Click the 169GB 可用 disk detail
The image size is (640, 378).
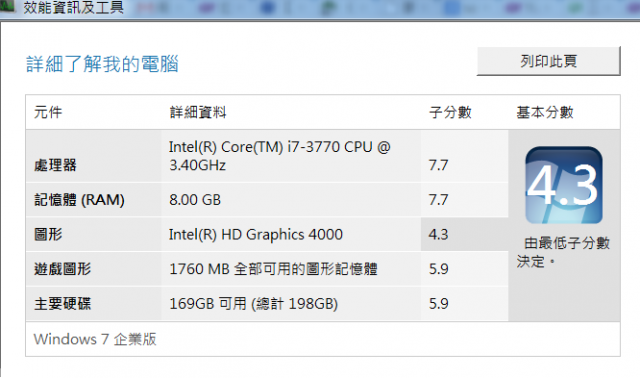click(x=253, y=304)
